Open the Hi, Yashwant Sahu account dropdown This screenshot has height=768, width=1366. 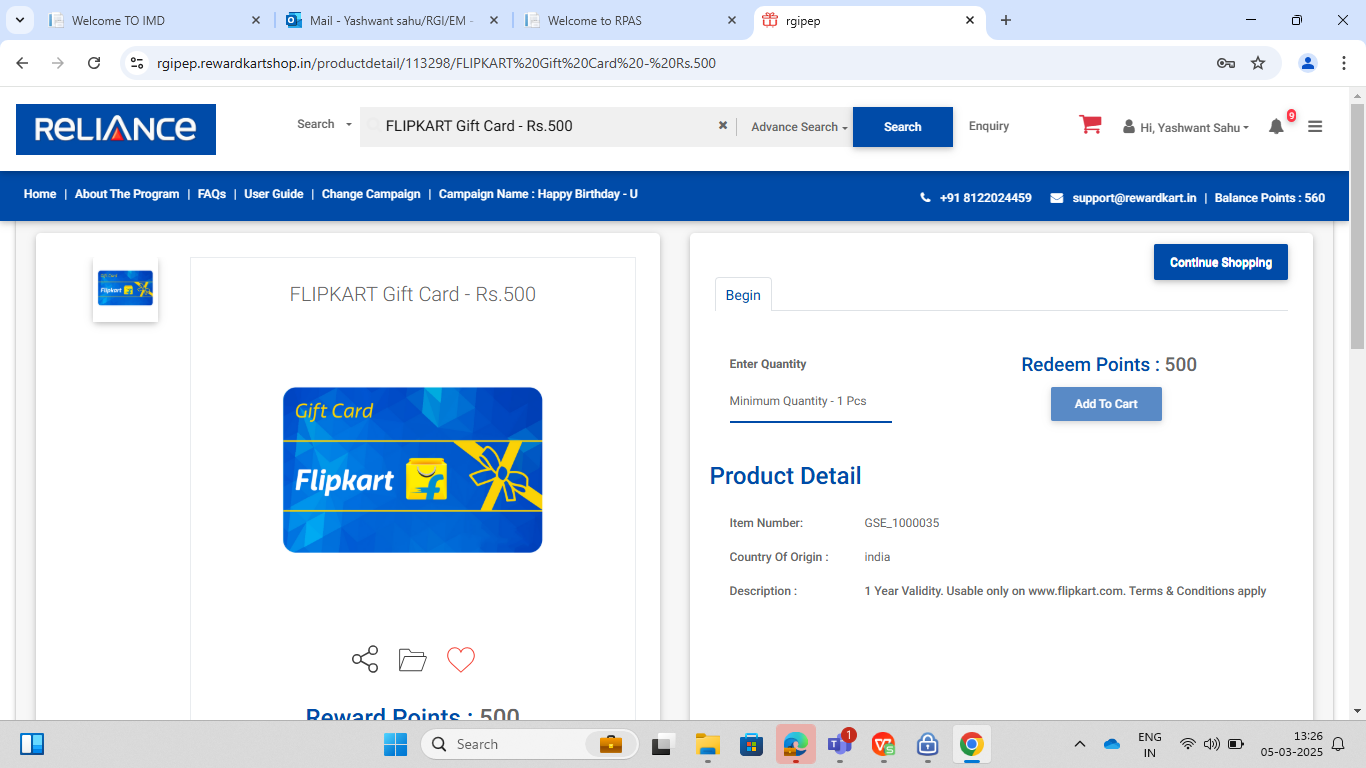click(1186, 127)
